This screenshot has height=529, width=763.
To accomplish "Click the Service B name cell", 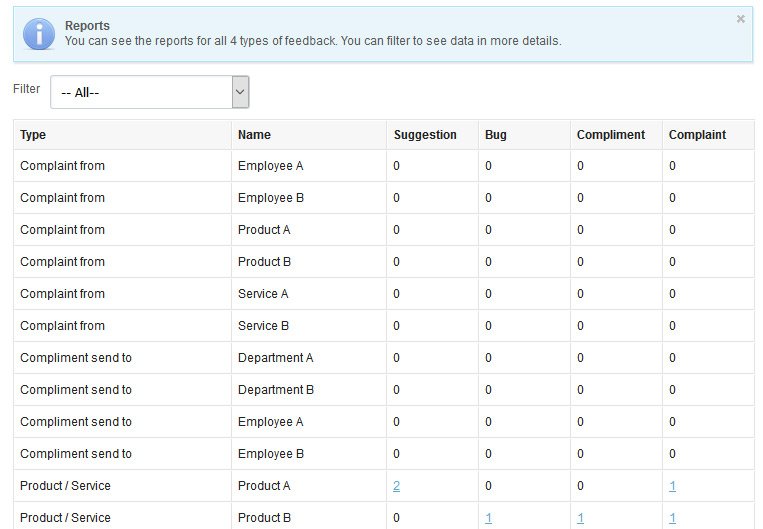I will (309, 326).
